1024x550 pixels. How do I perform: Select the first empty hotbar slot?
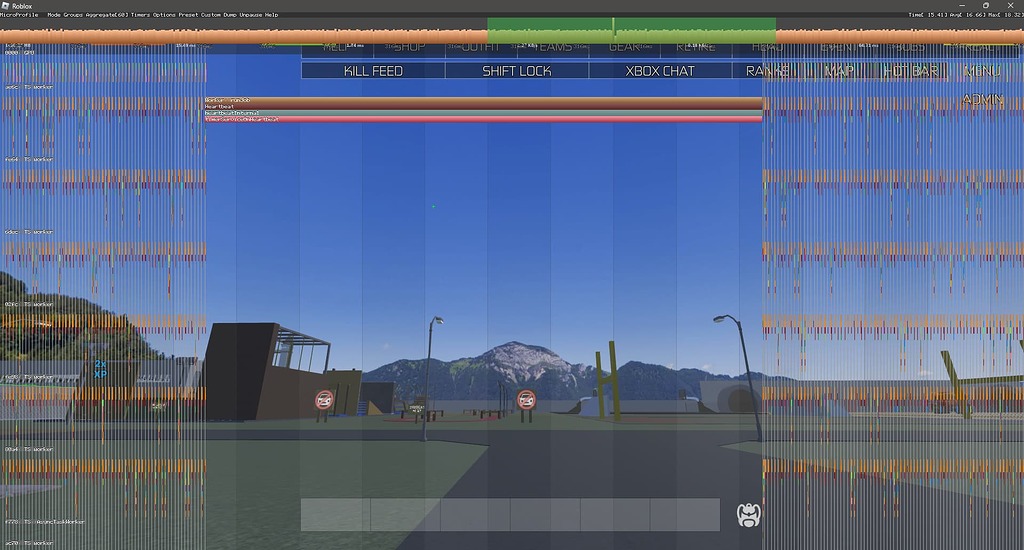point(336,515)
